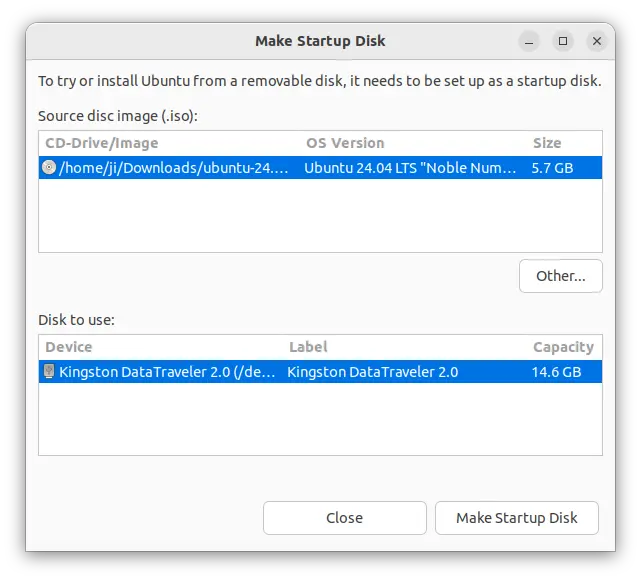641x580 pixels.
Task: Select the ubuntu-24 ISO image path
Action: [x=175, y=168]
